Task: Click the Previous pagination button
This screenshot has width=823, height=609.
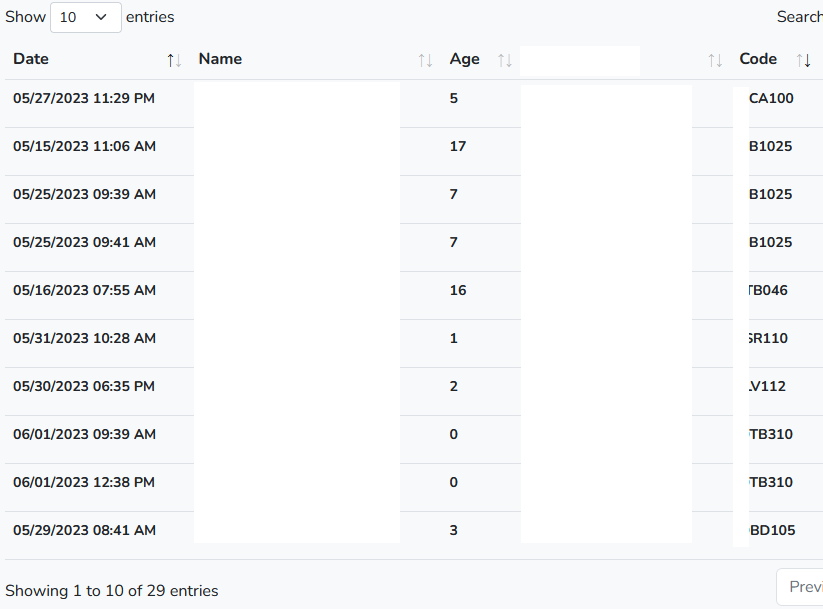Action: [803, 586]
